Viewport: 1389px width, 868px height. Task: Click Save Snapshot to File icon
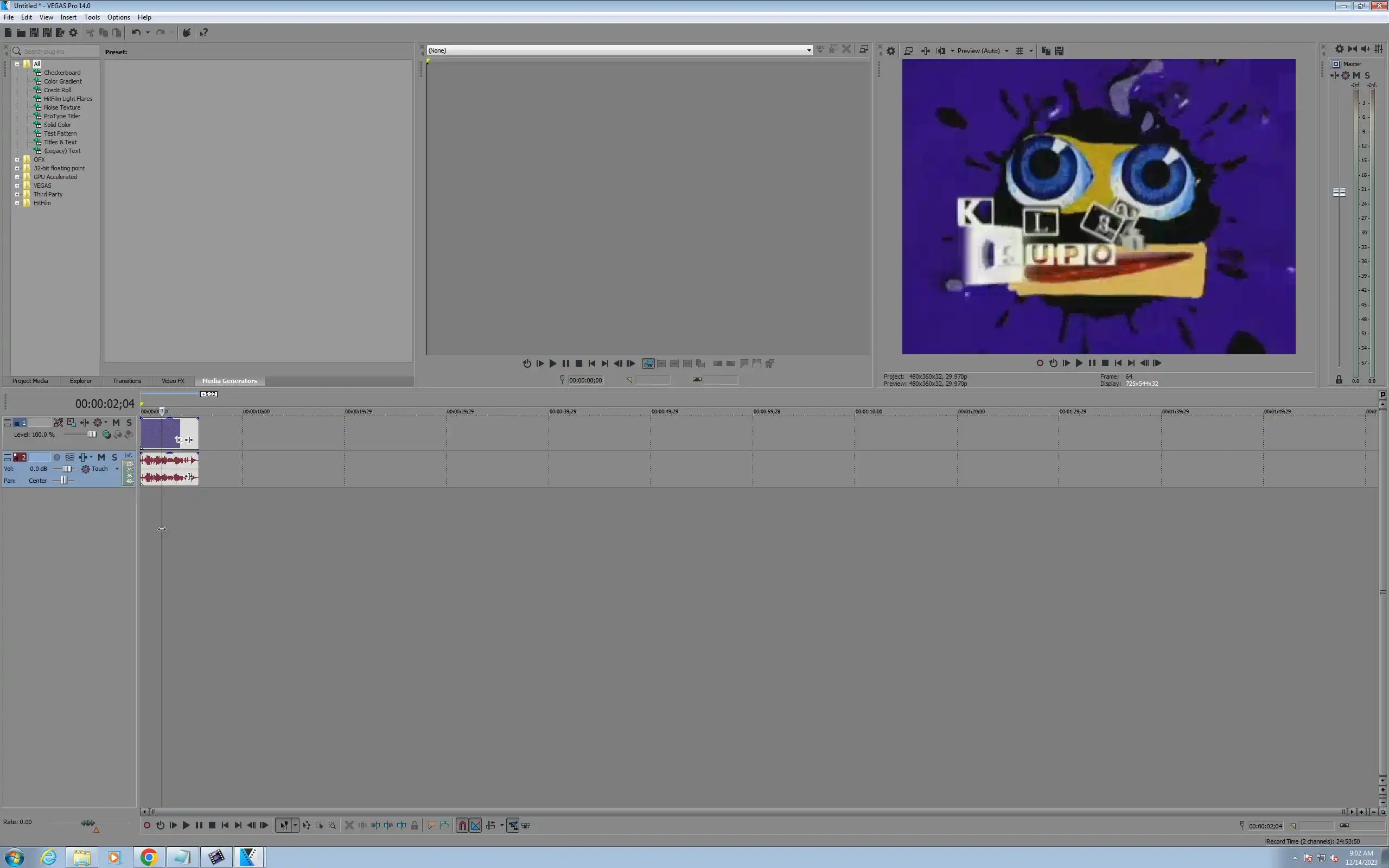tap(1059, 51)
